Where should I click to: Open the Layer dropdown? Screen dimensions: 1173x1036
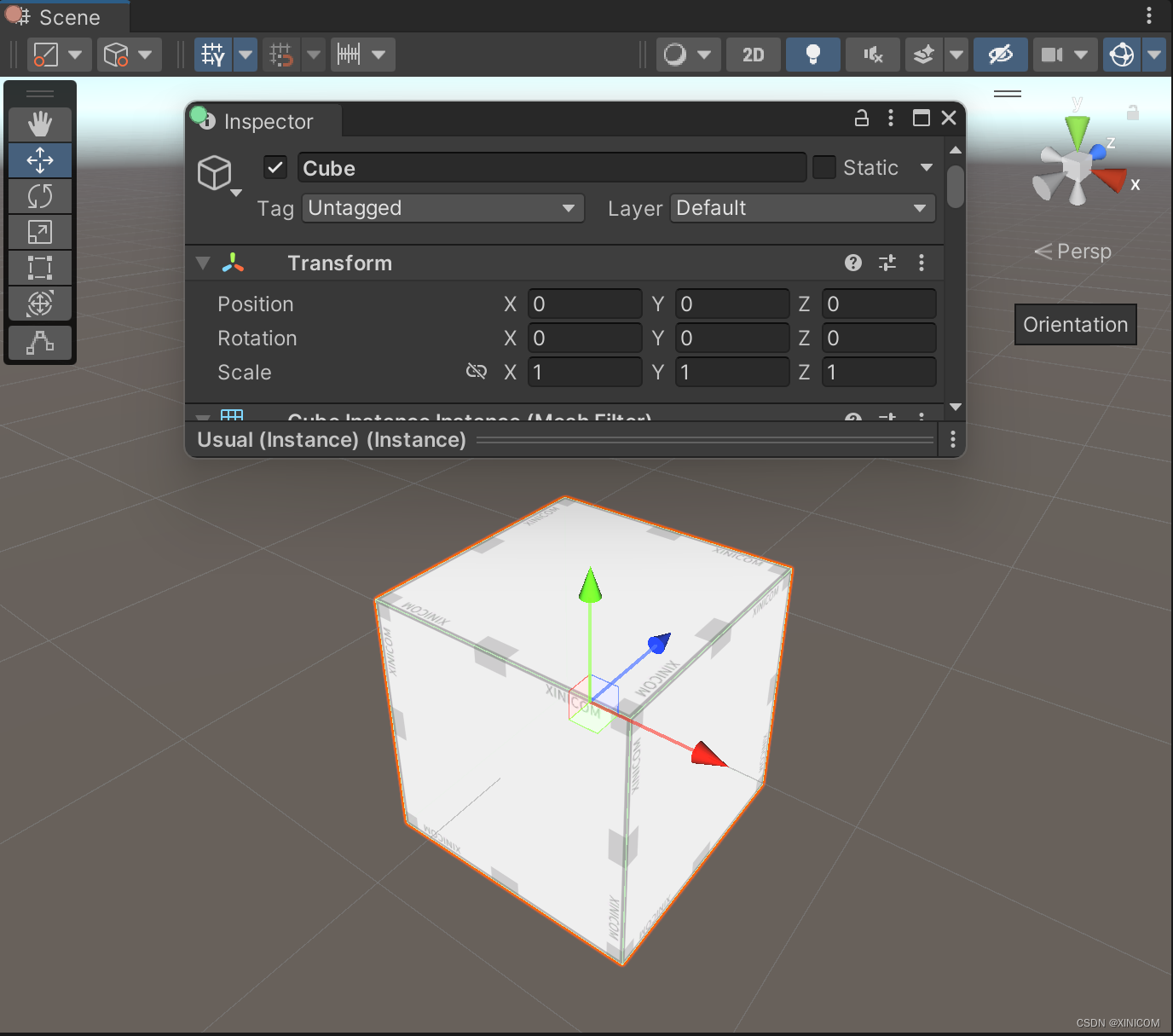800,208
